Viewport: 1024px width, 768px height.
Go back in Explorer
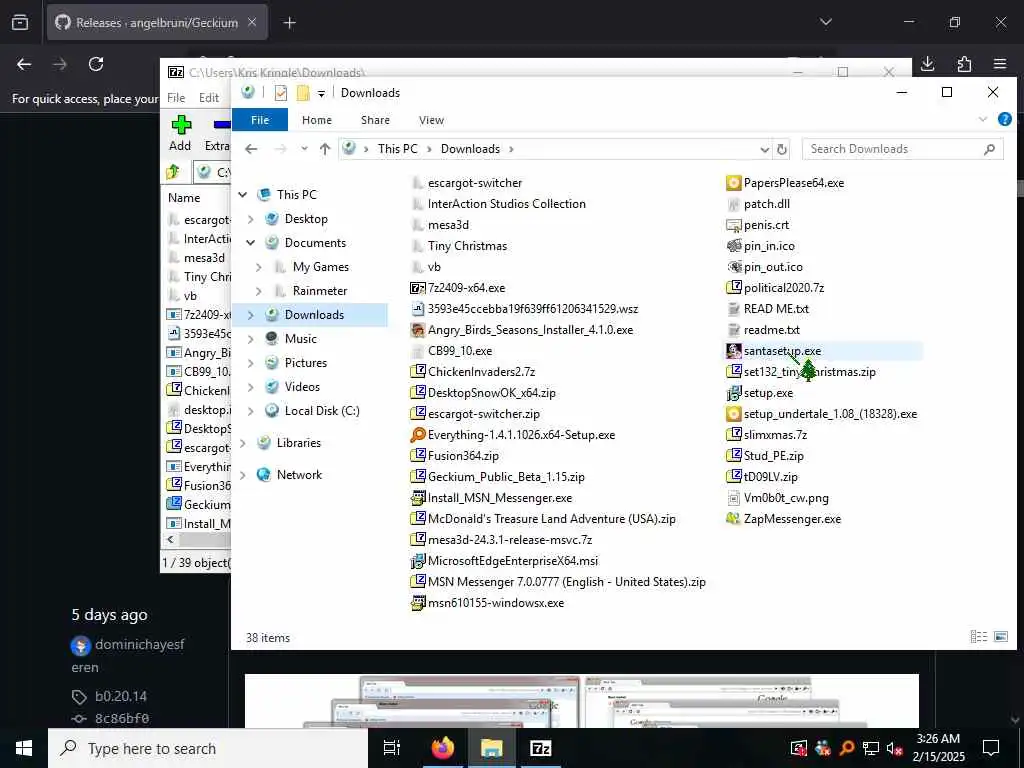251,149
